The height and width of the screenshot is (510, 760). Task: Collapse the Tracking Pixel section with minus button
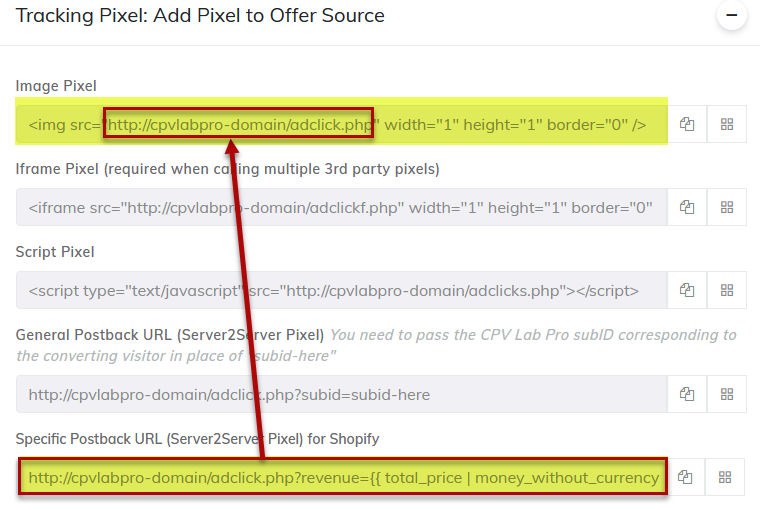point(731,15)
